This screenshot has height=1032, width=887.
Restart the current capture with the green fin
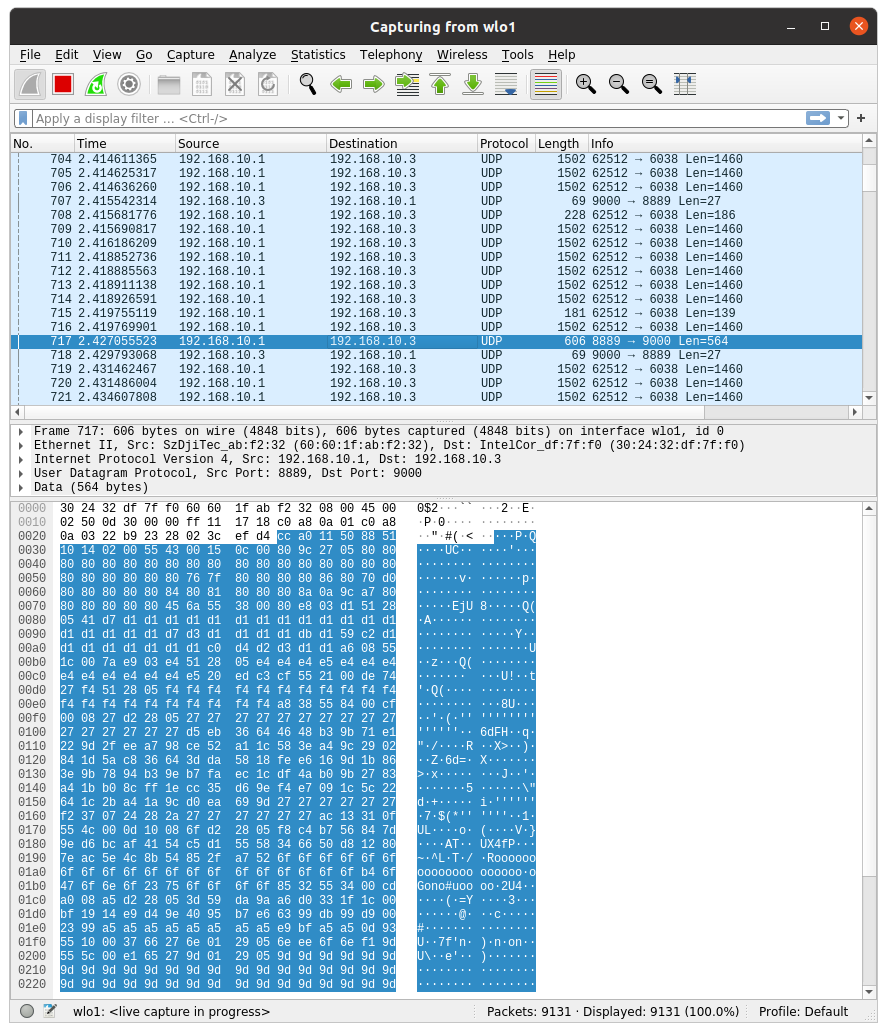pyautogui.click(x=95, y=84)
